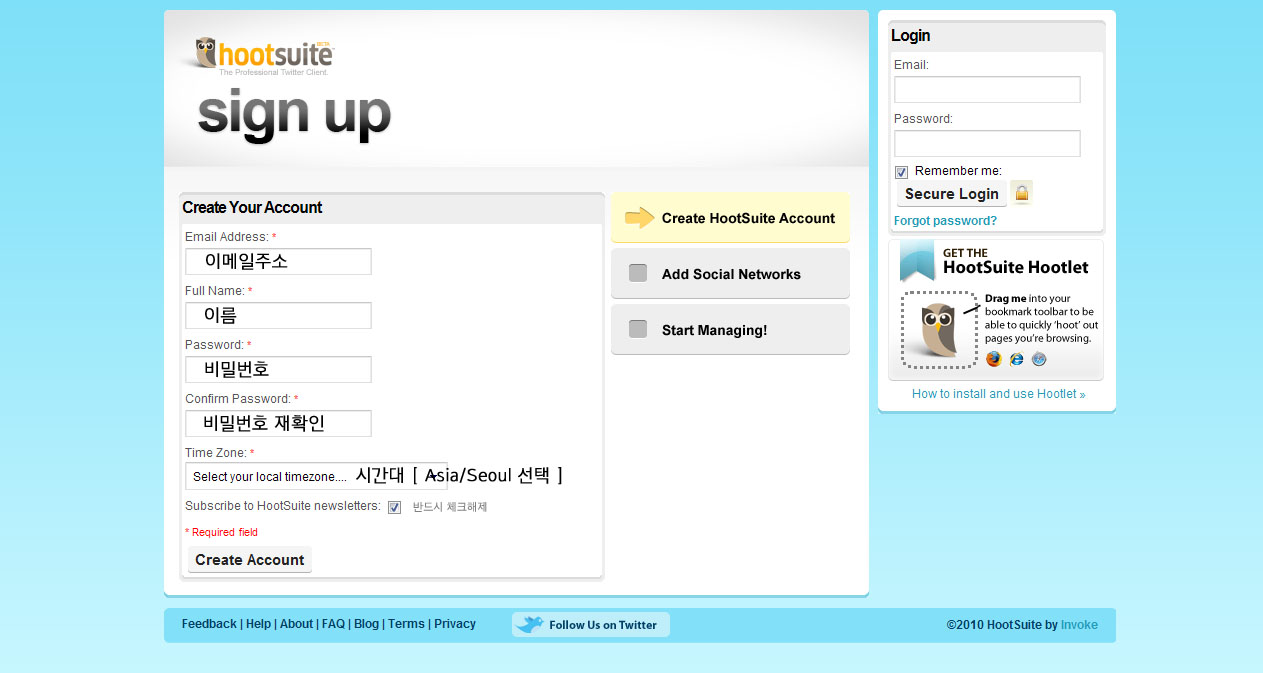Click the Hootlet owl bookmarklet icon
Viewport: 1263px width, 673px height.
pos(939,329)
